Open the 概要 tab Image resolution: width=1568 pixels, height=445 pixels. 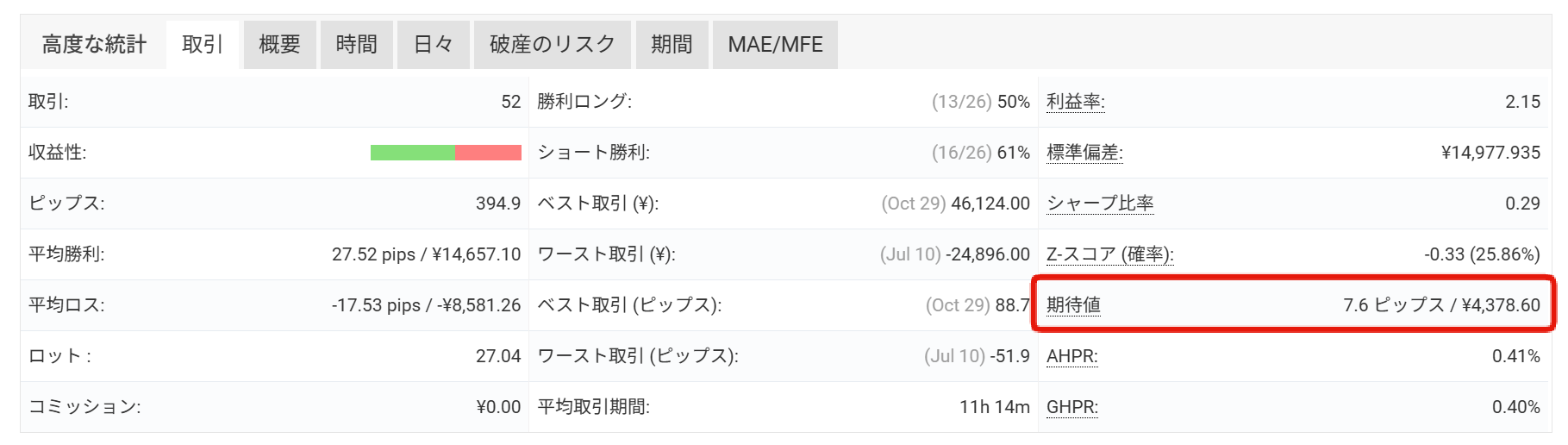pos(279,45)
